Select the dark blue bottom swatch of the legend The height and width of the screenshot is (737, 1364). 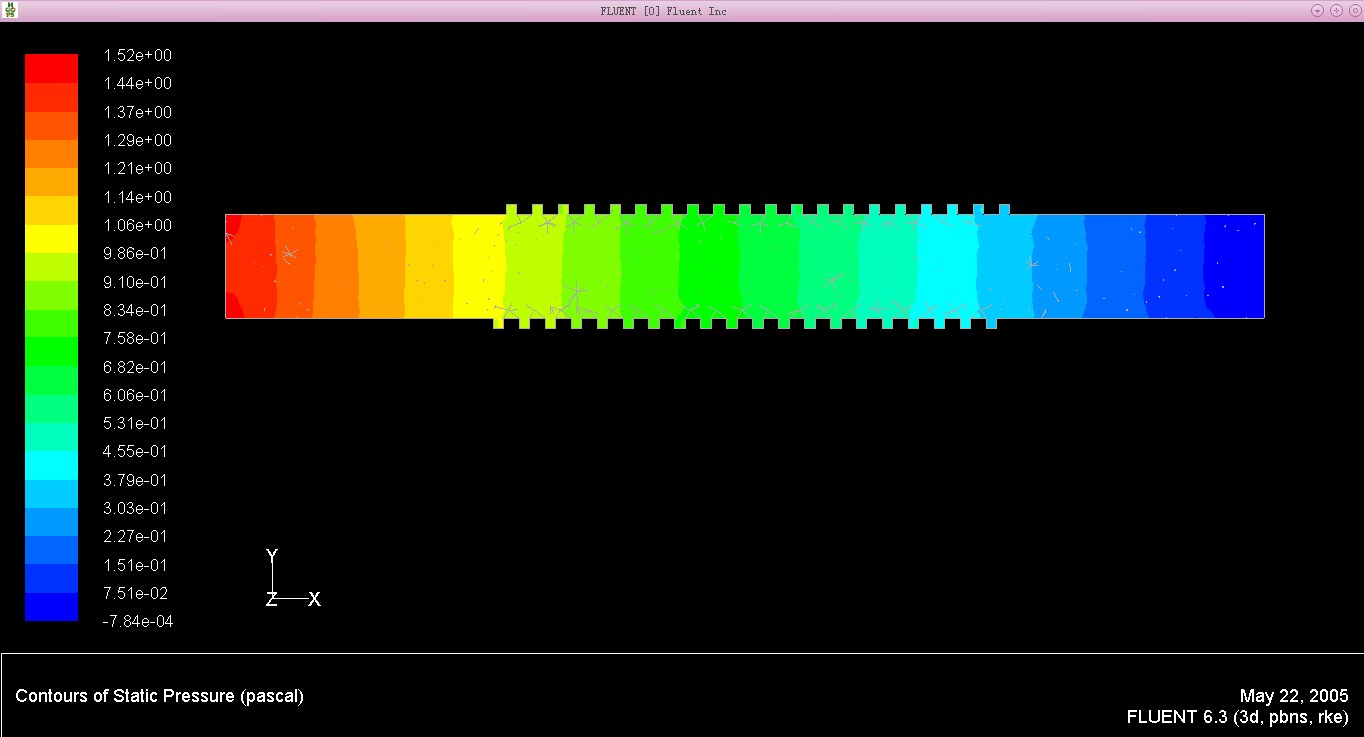(x=51, y=607)
